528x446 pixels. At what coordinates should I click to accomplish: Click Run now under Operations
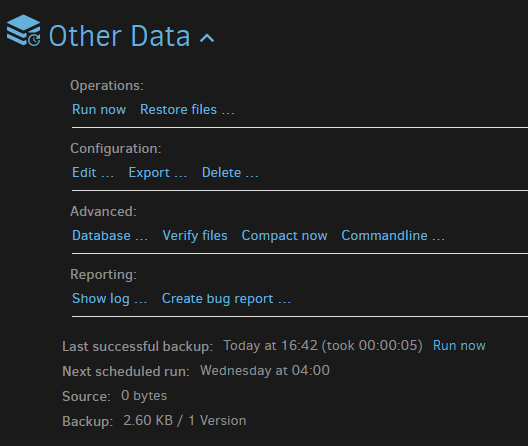(99, 109)
